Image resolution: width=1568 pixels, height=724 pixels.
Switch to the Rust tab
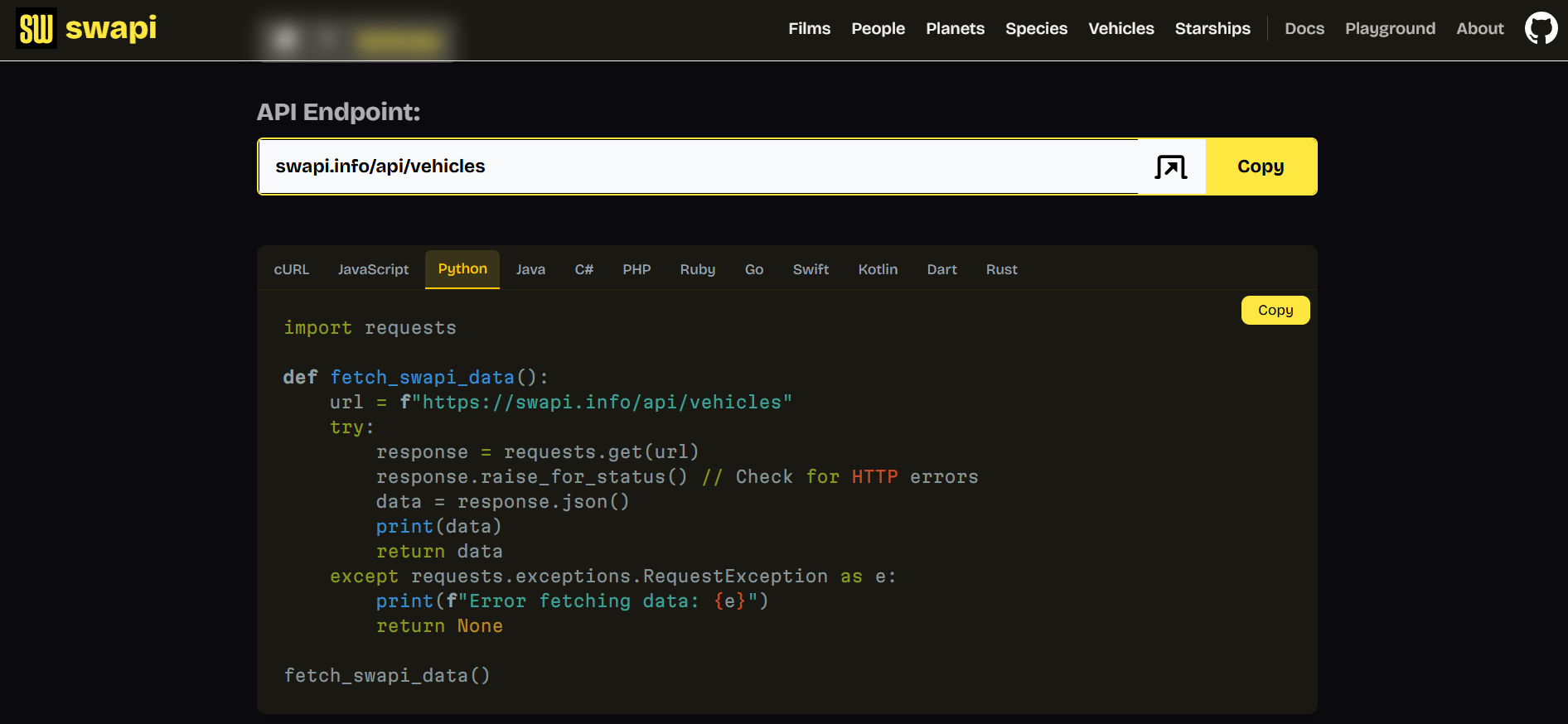point(1001,269)
